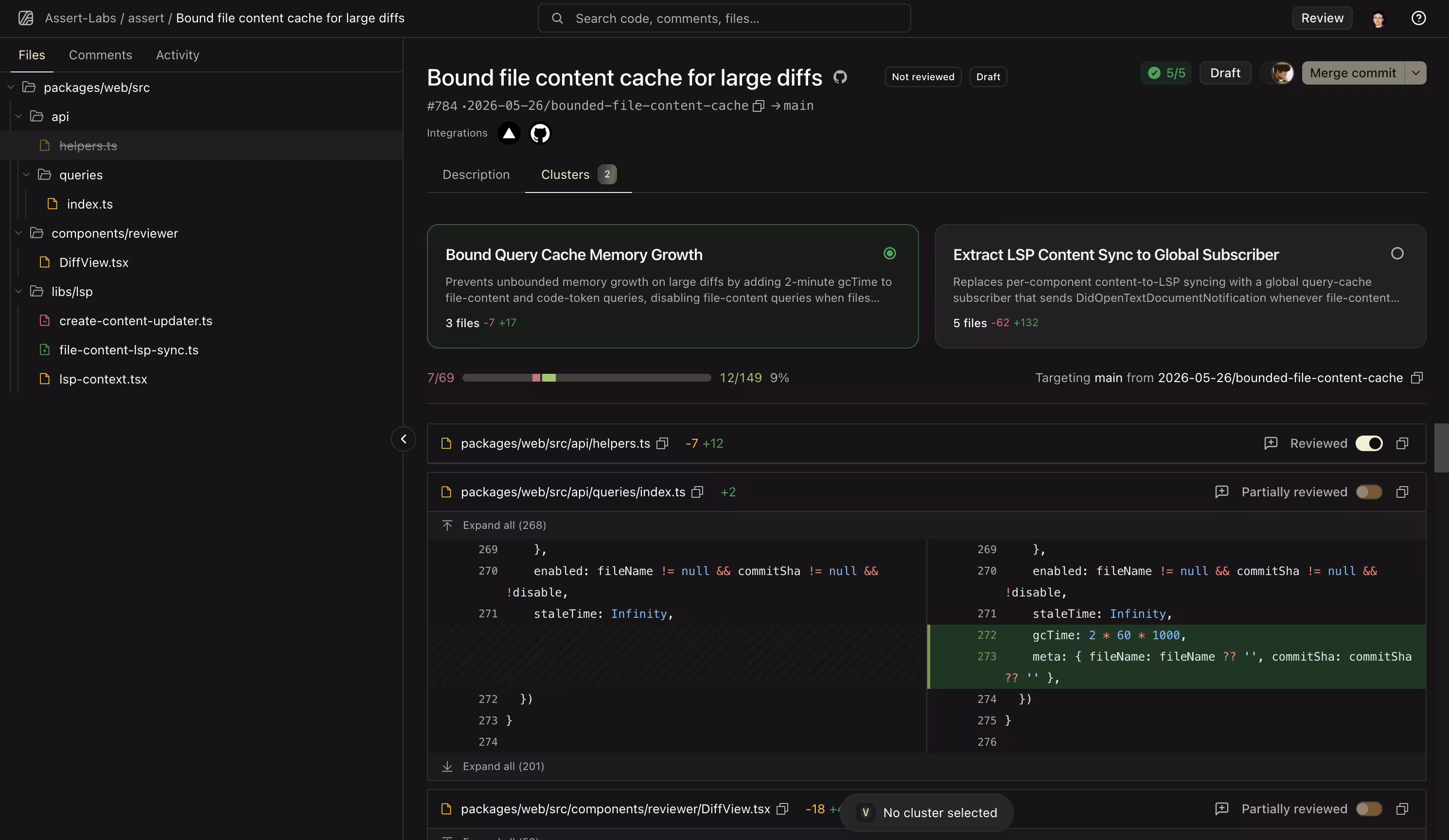Collapse the libs/lsp folder chevron
Viewport: 1449px width, 840px height.
(18, 292)
